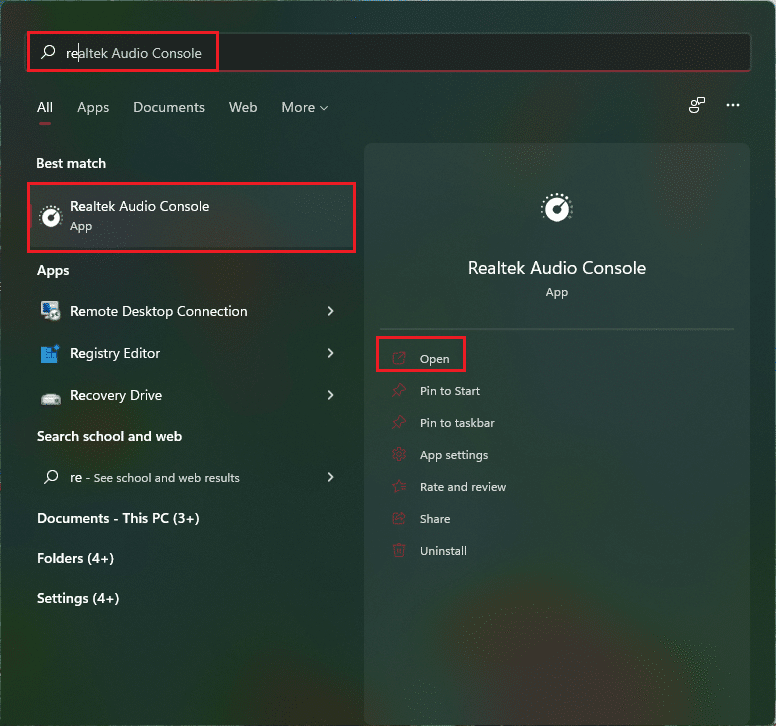This screenshot has height=726, width=776.
Task: Click the Share icon
Action: tap(399, 518)
